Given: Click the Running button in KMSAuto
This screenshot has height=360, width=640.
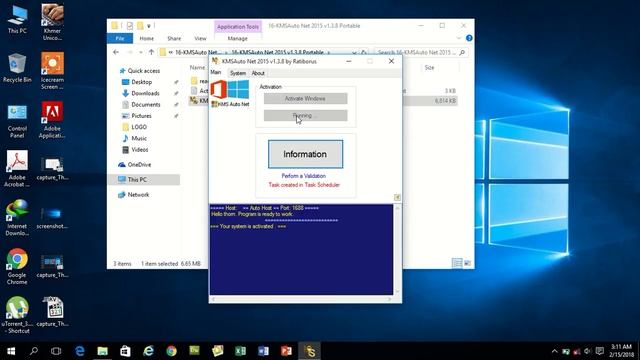Looking at the screenshot, I should click(305, 116).
